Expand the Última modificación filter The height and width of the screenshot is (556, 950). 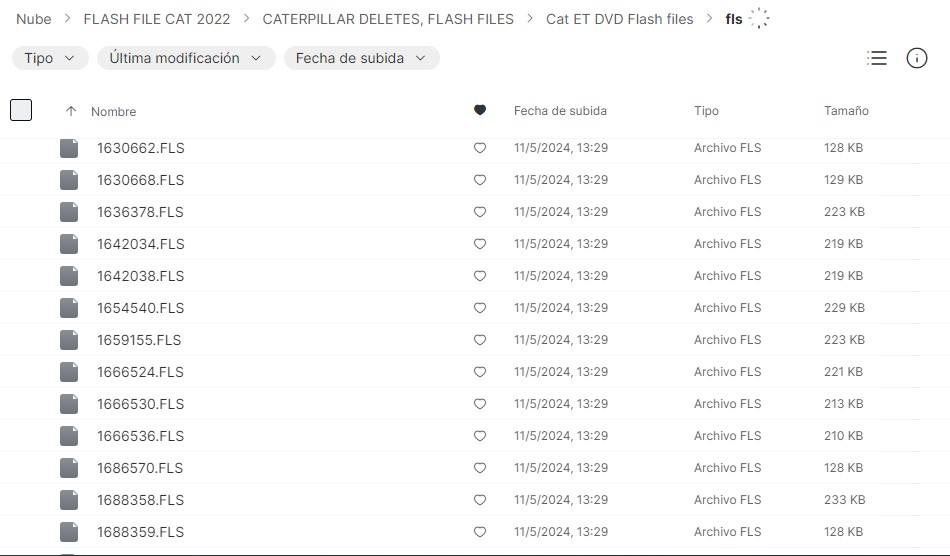[x=186, y=58]
